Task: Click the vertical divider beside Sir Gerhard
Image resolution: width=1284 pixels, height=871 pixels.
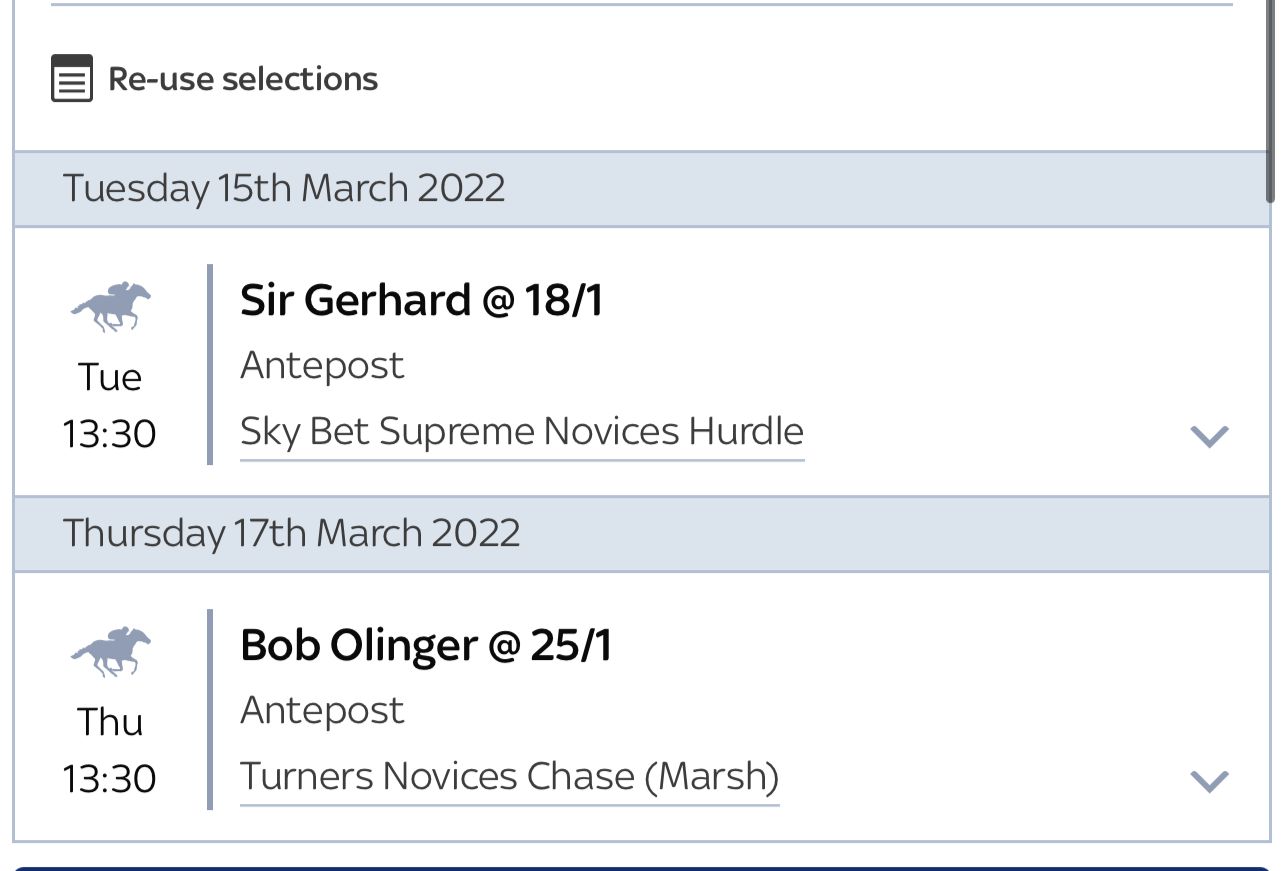Action: [210, 364]
